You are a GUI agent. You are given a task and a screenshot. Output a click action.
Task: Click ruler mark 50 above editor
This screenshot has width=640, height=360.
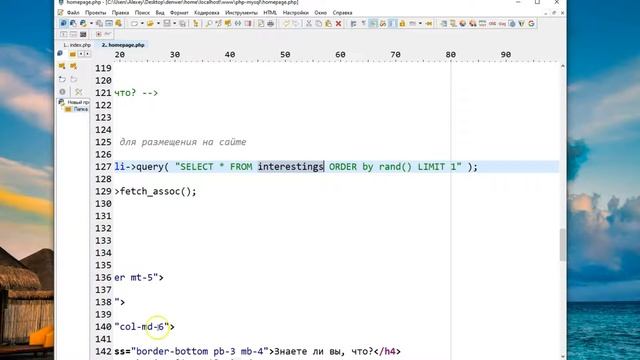coord(285,55)
